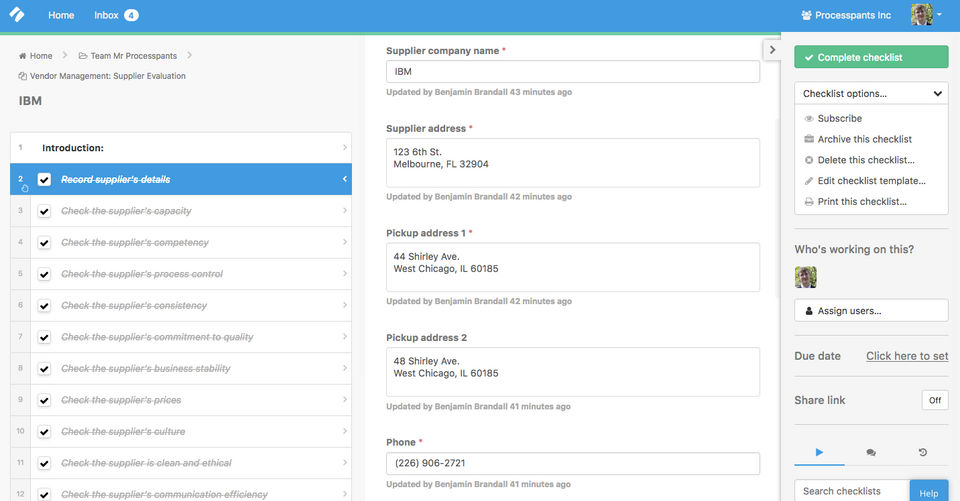Uncheck Check the supplier's business stability

(44, 369)
